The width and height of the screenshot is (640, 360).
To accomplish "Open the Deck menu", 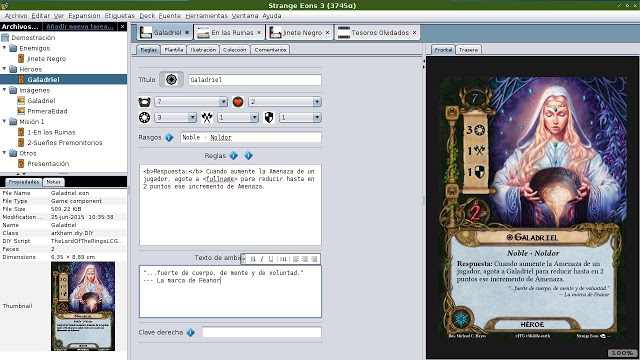I will point(147,16).
